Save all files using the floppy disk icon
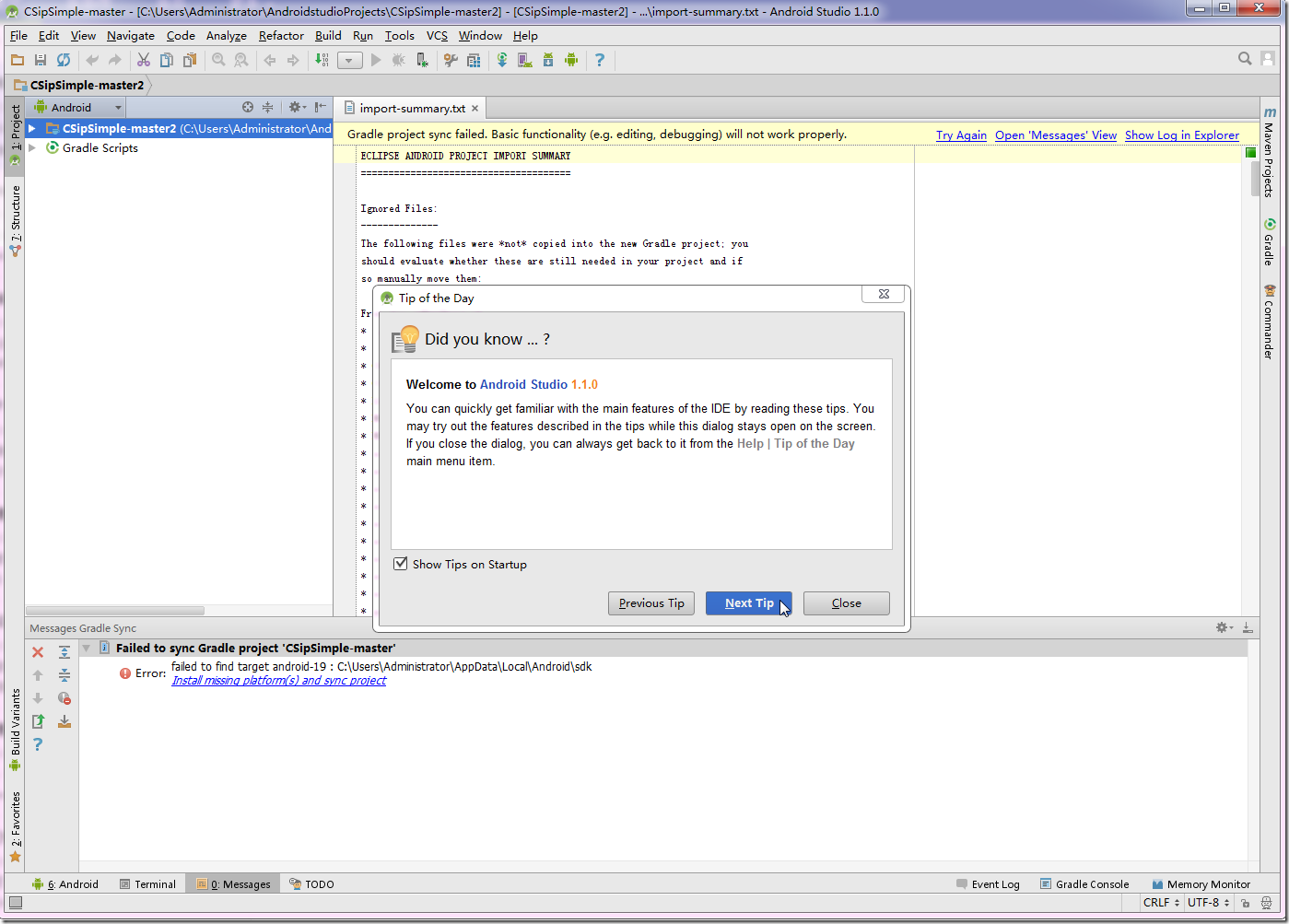 click(x=41, y=60)
